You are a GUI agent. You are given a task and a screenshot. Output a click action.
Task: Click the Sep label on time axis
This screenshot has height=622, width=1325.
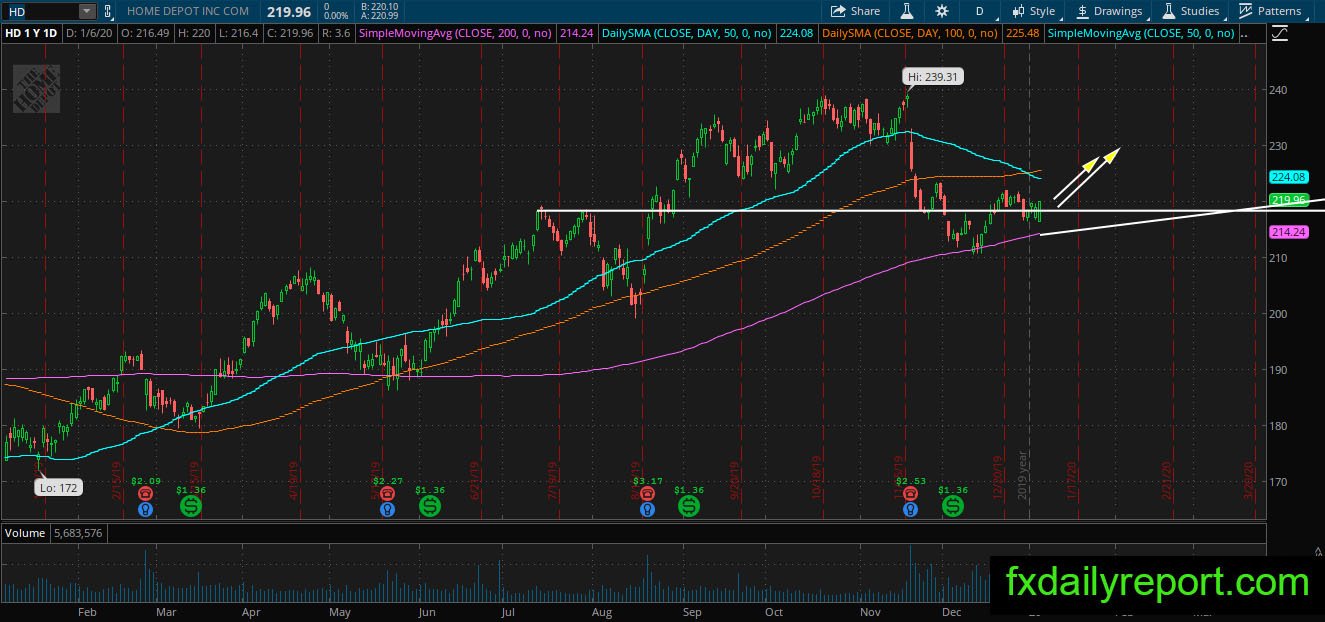point(692,610)
